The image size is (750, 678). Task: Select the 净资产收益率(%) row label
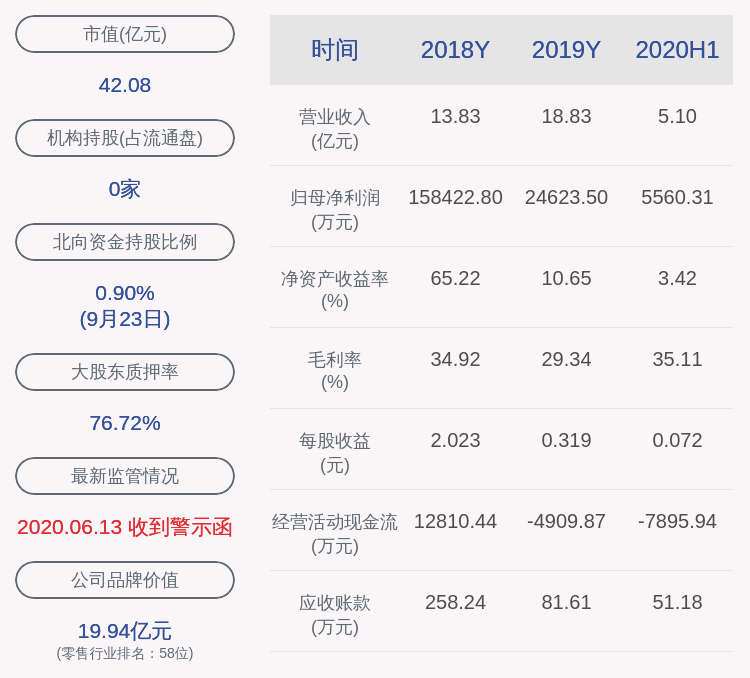click(x=335, y=290)
